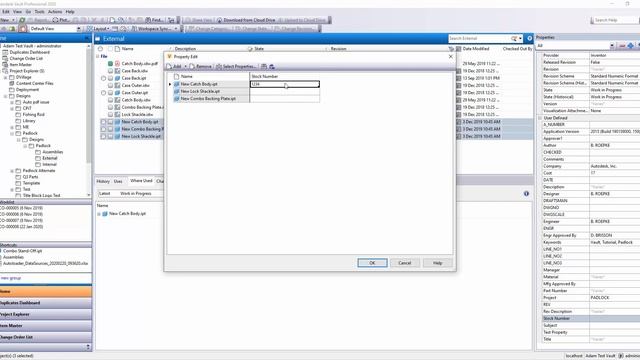The width and height of the screenshot is (640, 360).
Task: Click the table layout icon after Select Properties
Action: pyautogui.click(x=264, y=66)
